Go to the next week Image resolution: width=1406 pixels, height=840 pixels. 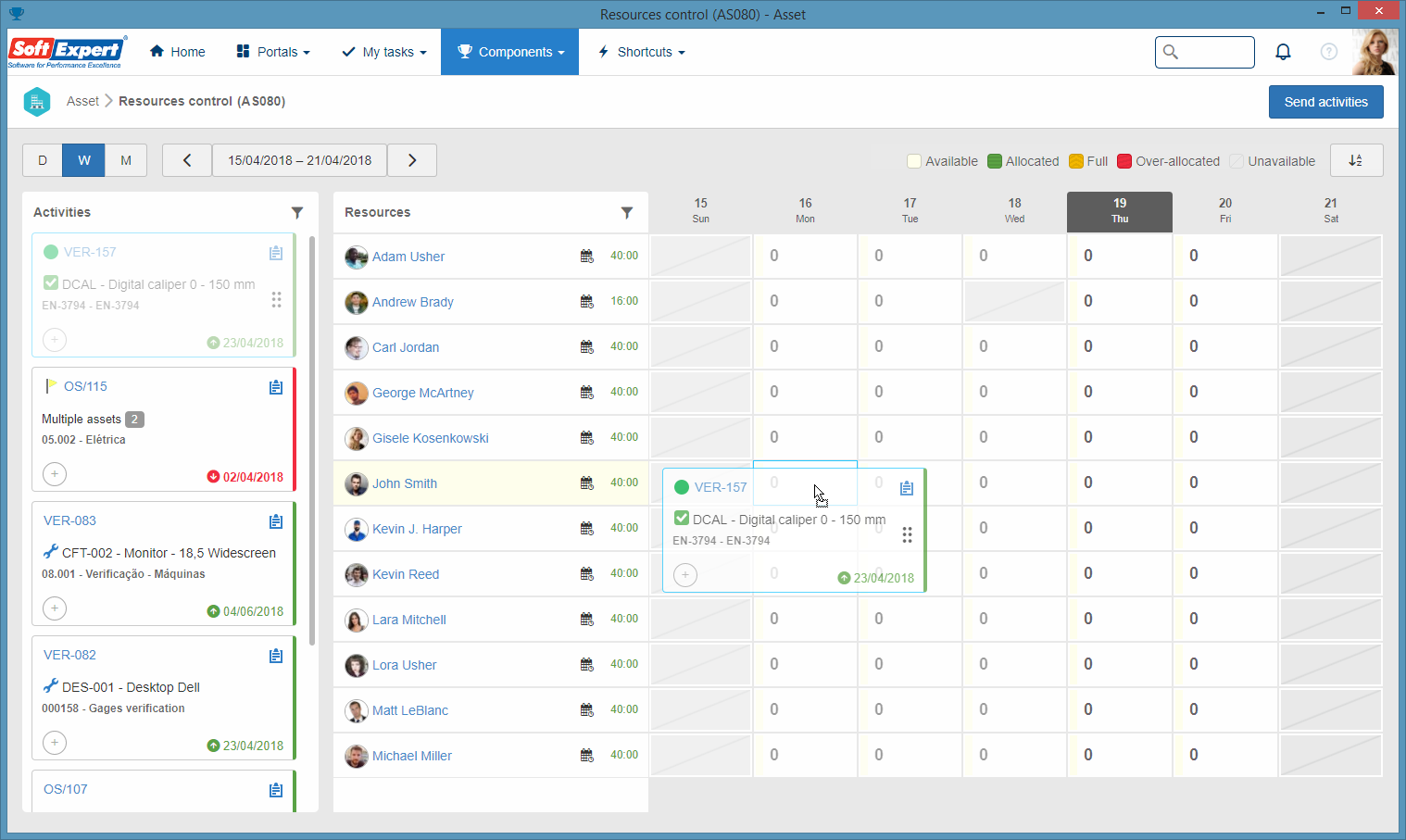(412, 160)
